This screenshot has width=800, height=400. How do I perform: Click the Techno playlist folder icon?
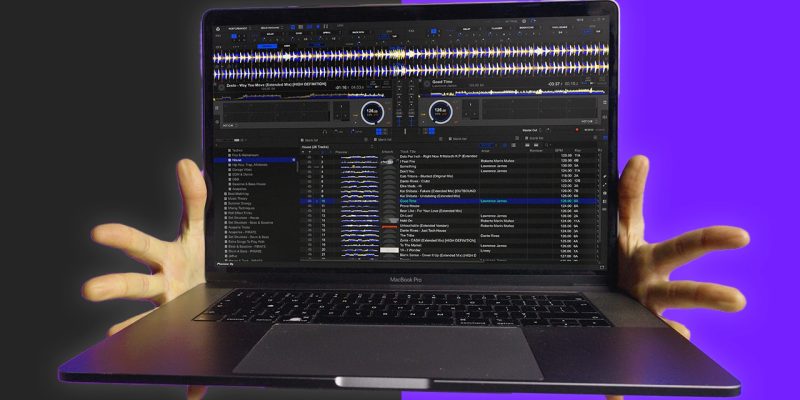226,149
